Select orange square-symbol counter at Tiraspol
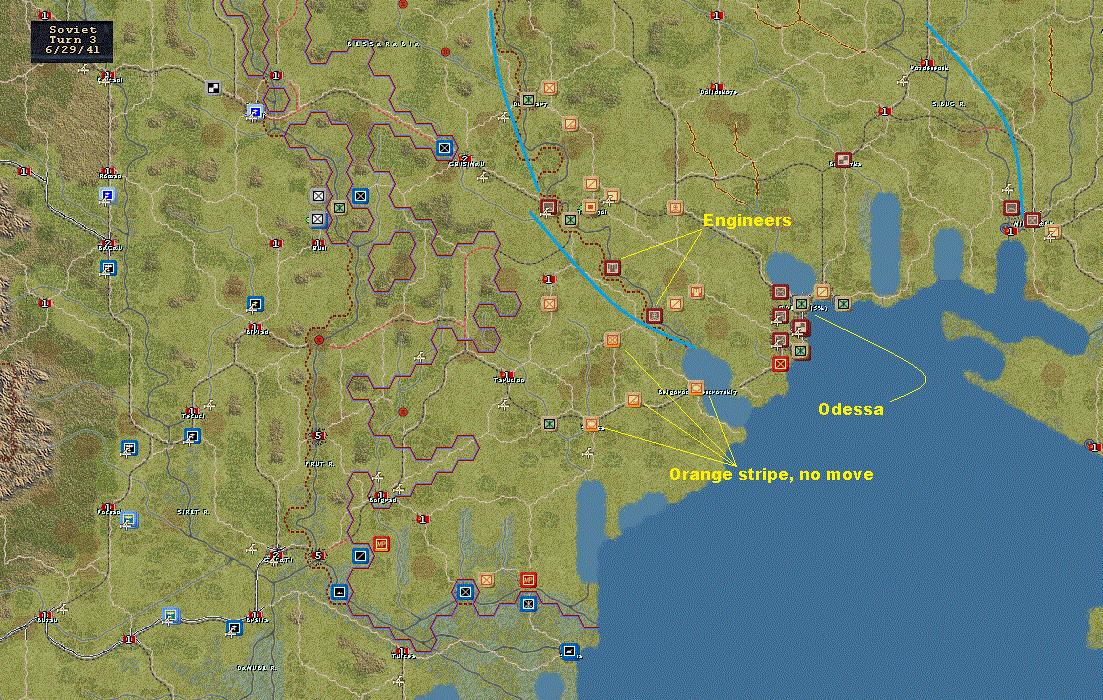This screenshot has width=1103, height=700. coord(591,208)
